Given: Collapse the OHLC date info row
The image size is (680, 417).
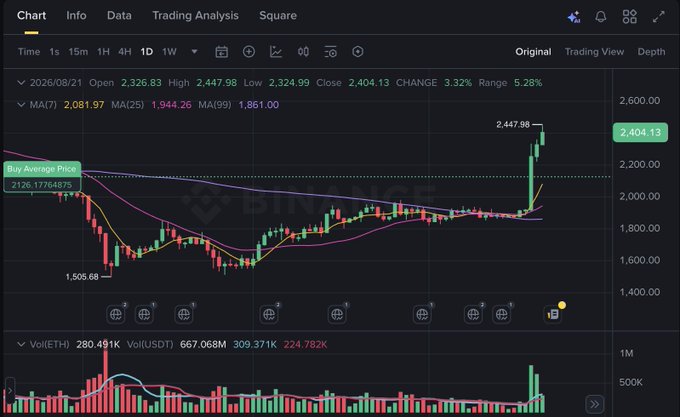Looking at the screenshot, I should 21,82.
